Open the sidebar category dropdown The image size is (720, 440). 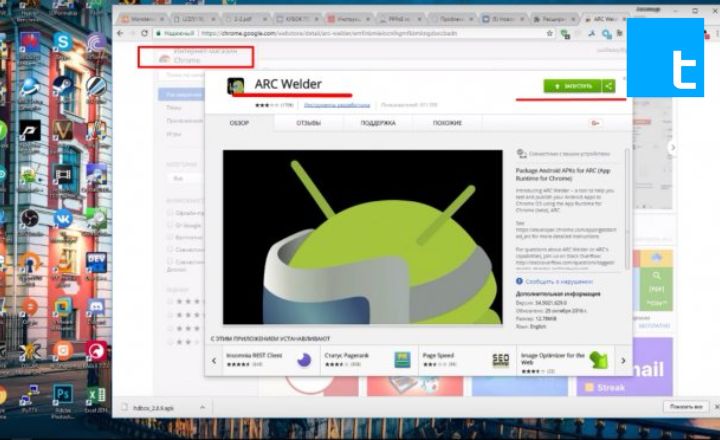[x=185, y=178]
